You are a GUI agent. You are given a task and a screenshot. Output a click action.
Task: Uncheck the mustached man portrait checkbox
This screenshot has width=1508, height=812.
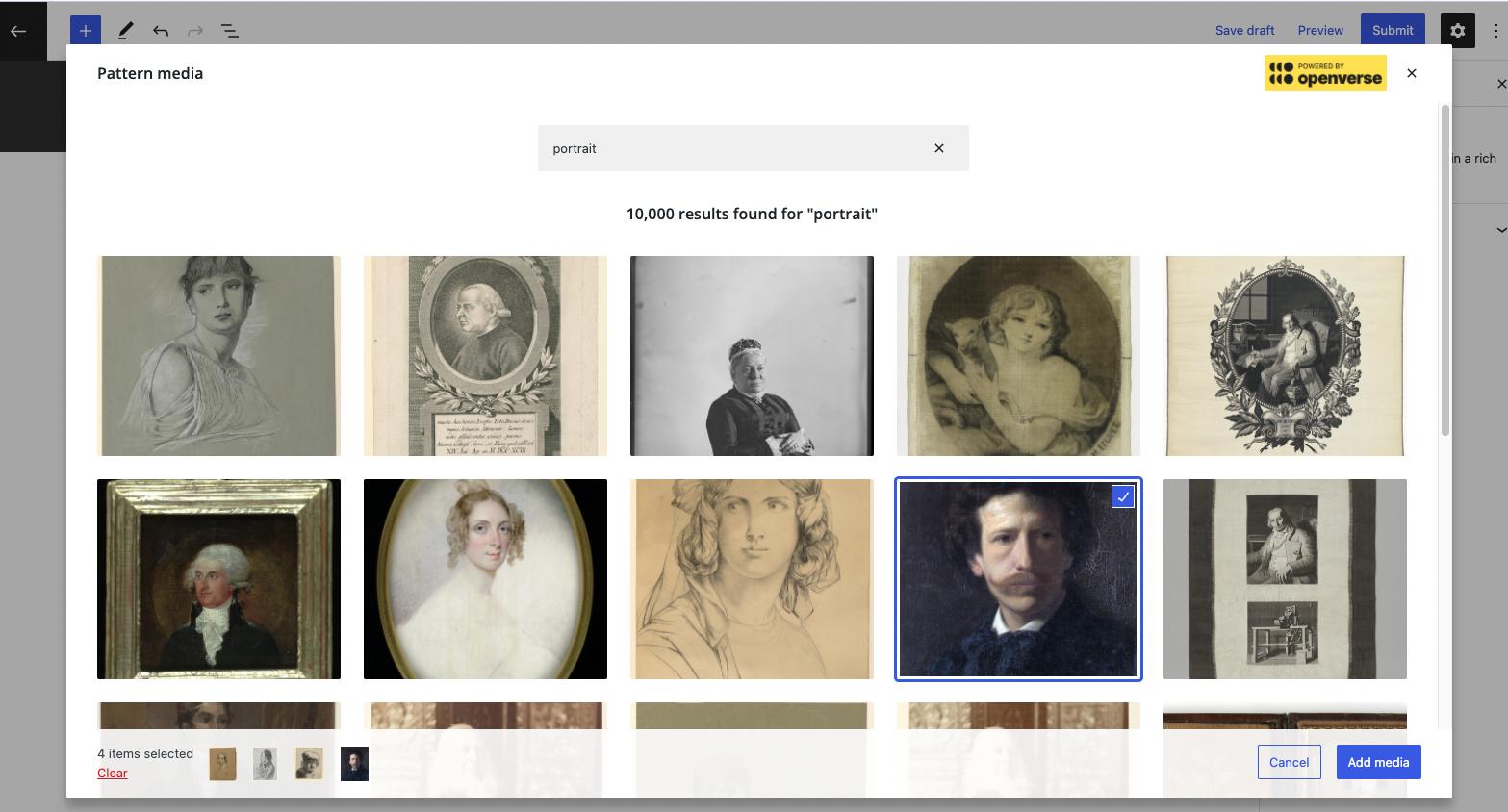pos(1123,496)
